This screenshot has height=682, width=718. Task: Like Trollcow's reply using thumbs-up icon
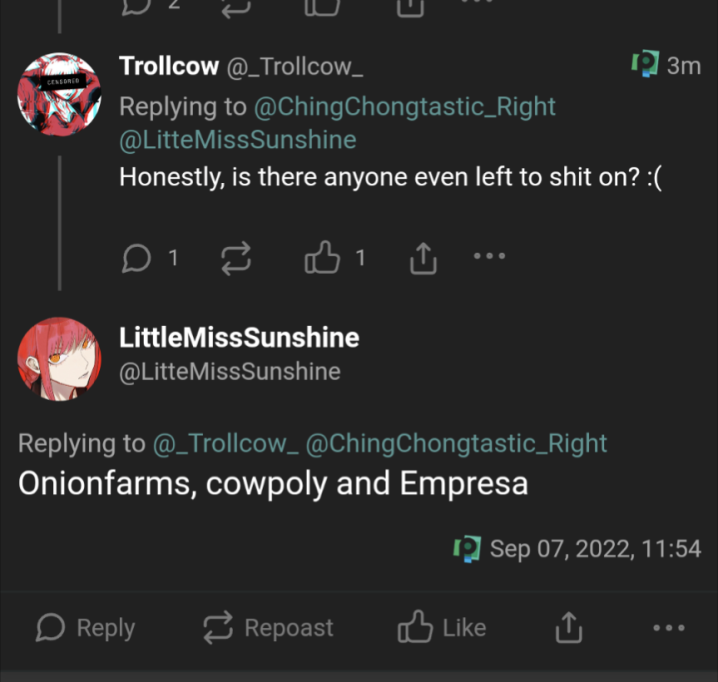(322, 257)
